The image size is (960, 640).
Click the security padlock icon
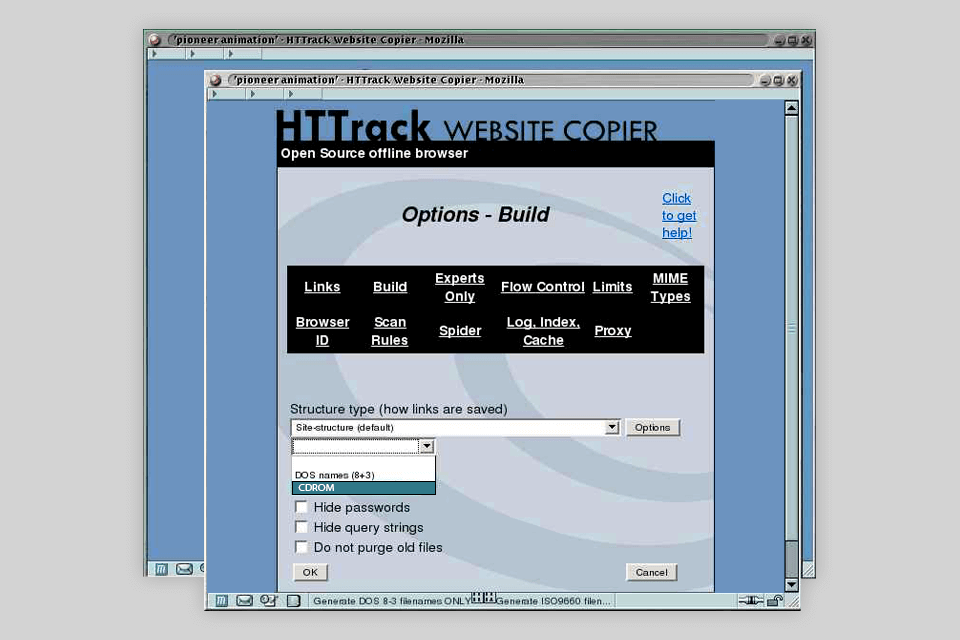[775, 601]
